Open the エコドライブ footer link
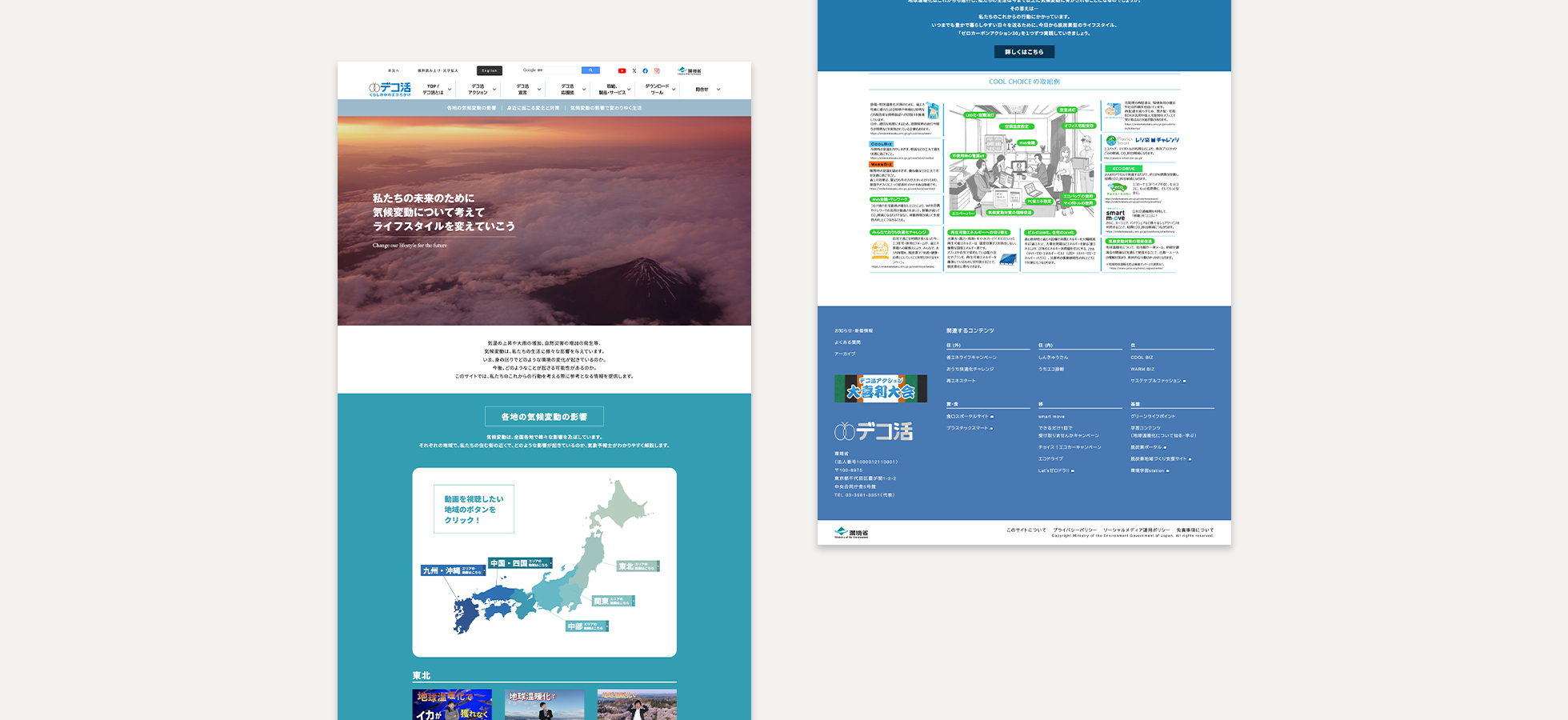1568x720 pixels. 1050,459
